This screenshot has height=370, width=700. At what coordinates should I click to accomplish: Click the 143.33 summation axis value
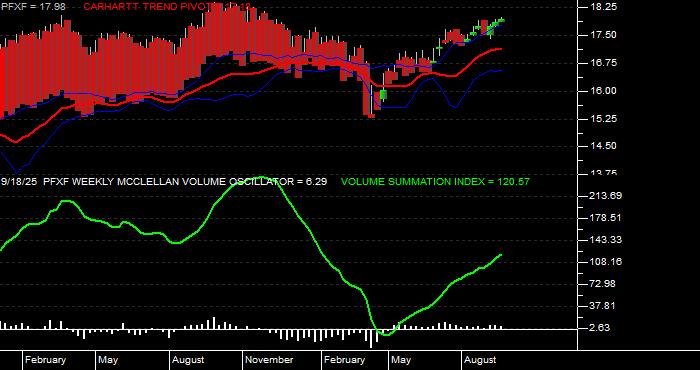tap(606, 240)
